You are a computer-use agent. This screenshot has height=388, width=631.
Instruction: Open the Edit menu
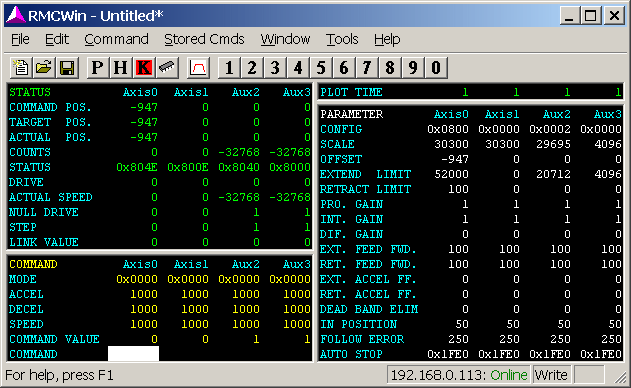(x=57, y=39)
